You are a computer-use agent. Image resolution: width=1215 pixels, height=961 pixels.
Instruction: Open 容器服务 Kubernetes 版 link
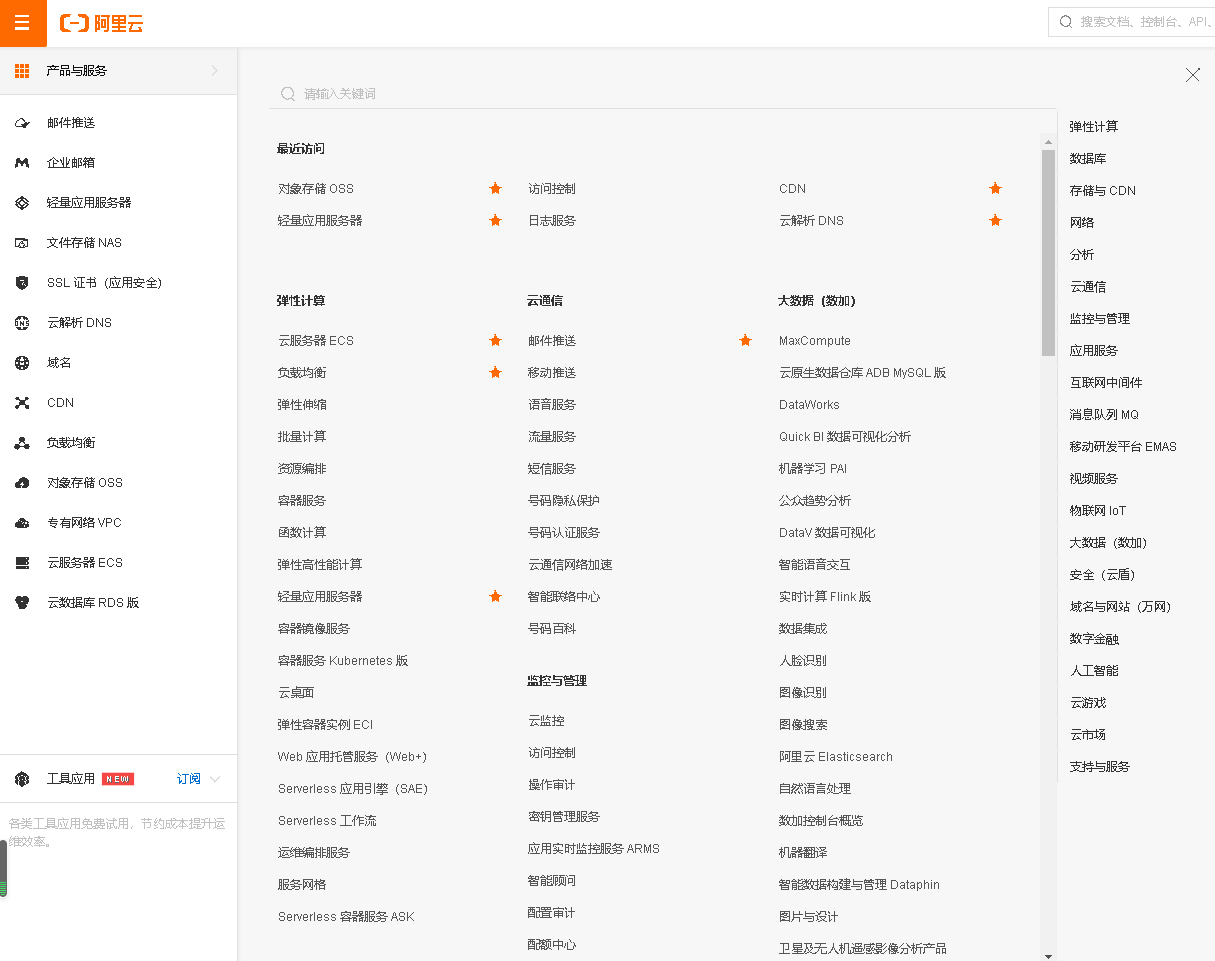point(343,661)
